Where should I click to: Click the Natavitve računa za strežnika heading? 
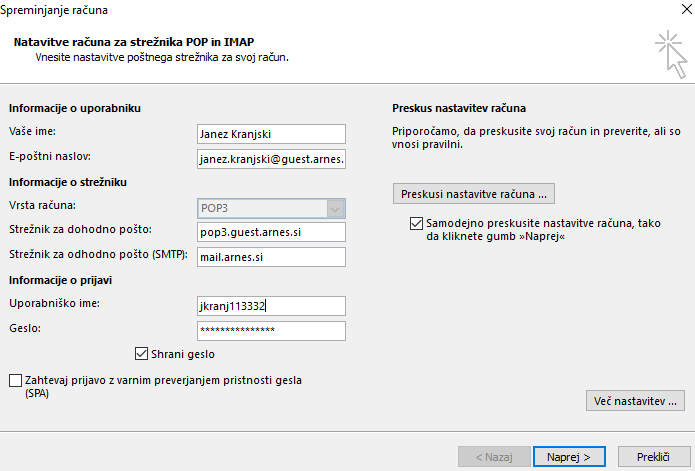[134, 42]
